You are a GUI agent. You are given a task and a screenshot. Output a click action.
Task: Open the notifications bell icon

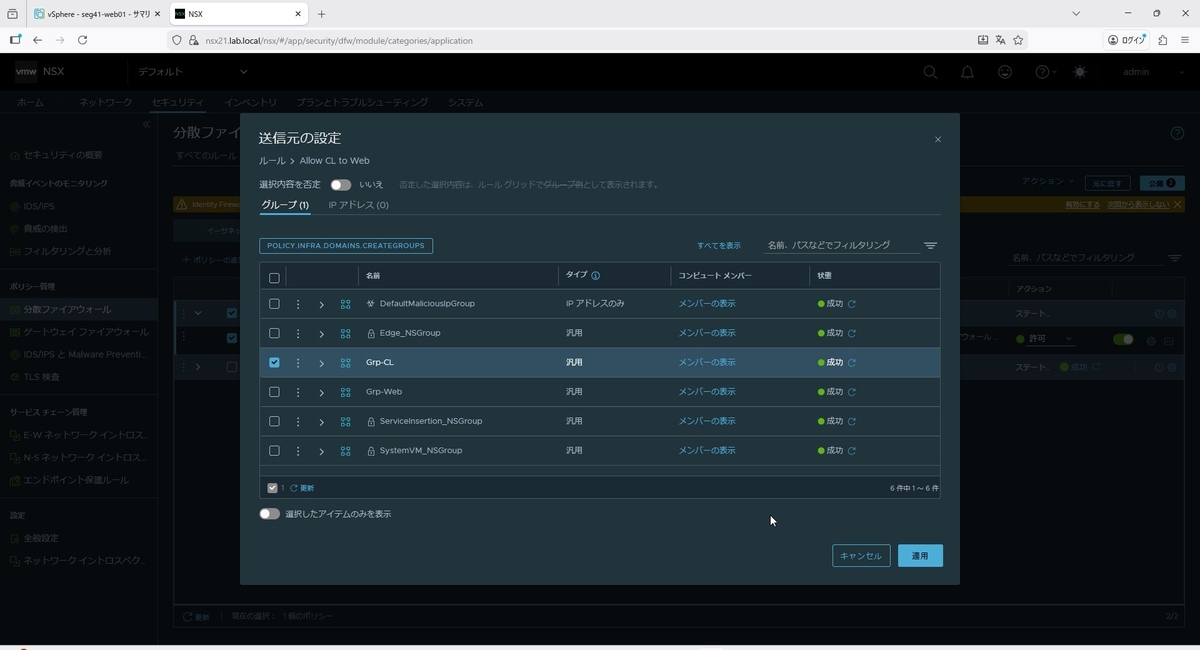(968, 72)
